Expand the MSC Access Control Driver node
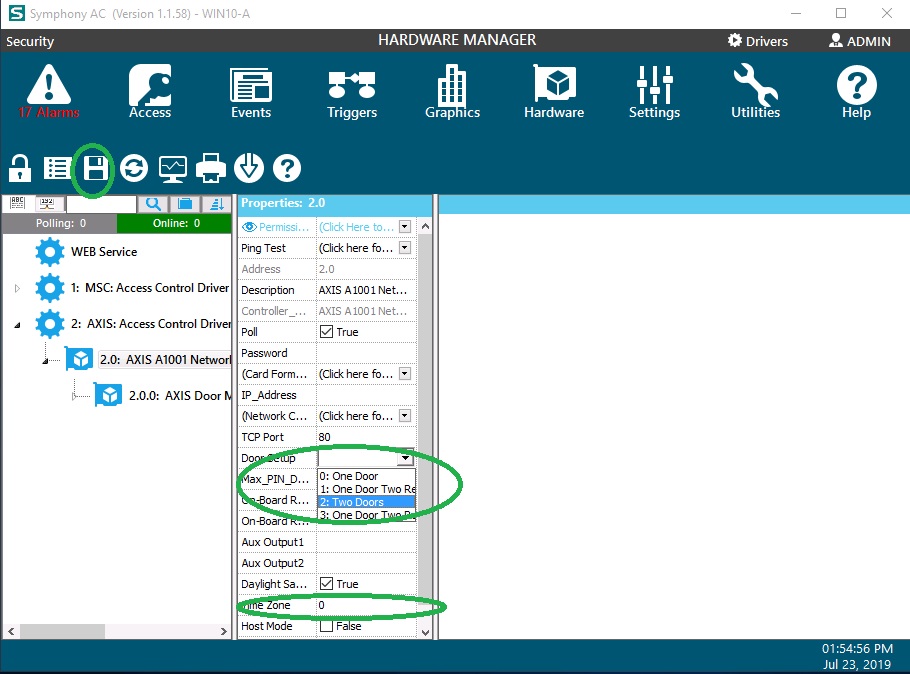 coord(17,288)
